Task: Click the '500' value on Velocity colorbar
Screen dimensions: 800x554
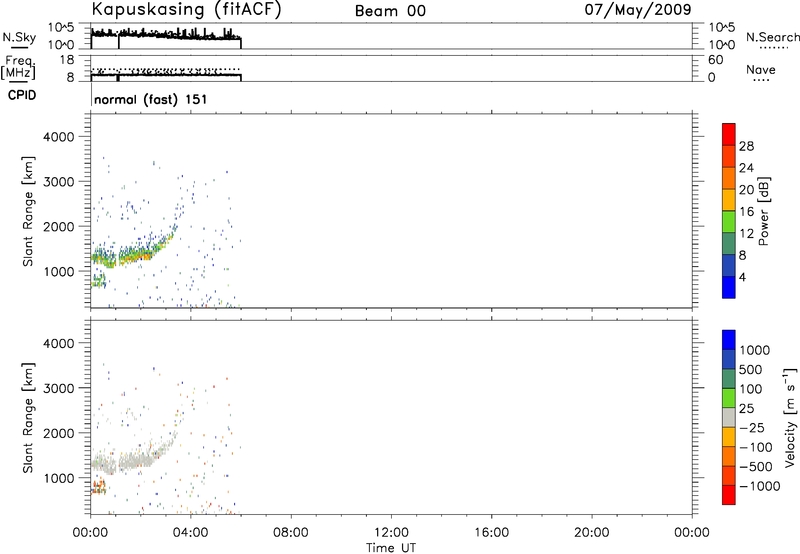Action: click(x=750, y=370)
